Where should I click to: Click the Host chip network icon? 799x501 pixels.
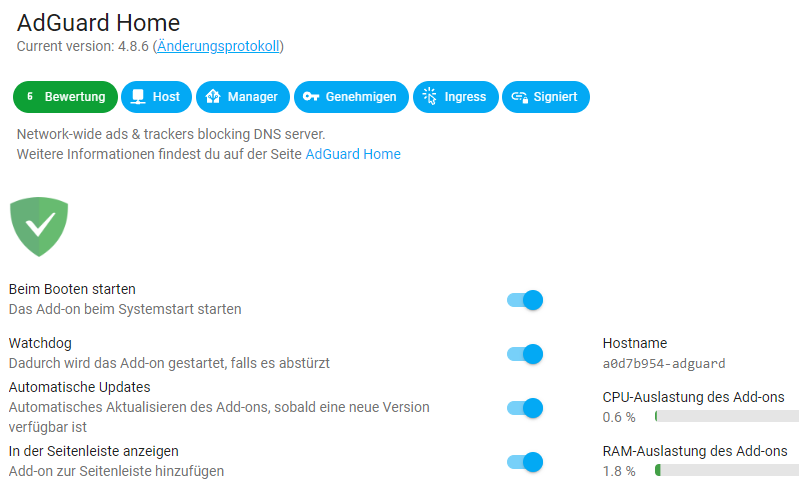click(138, 96)
